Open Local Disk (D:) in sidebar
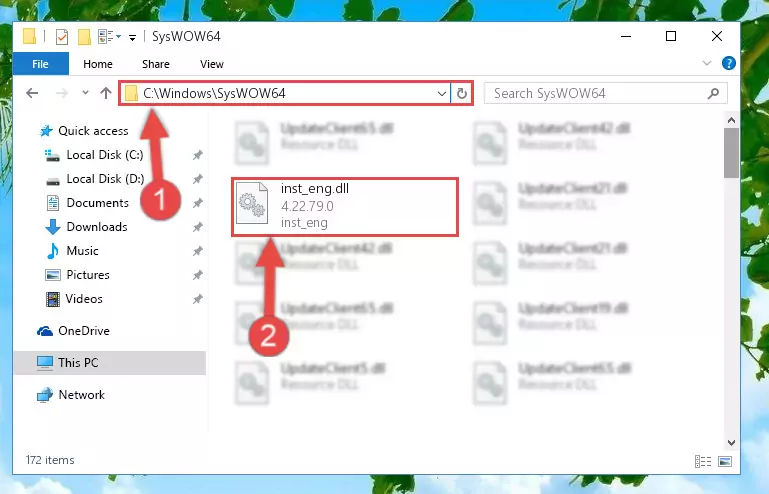The image size is (769, 494). tap(95, 179)
